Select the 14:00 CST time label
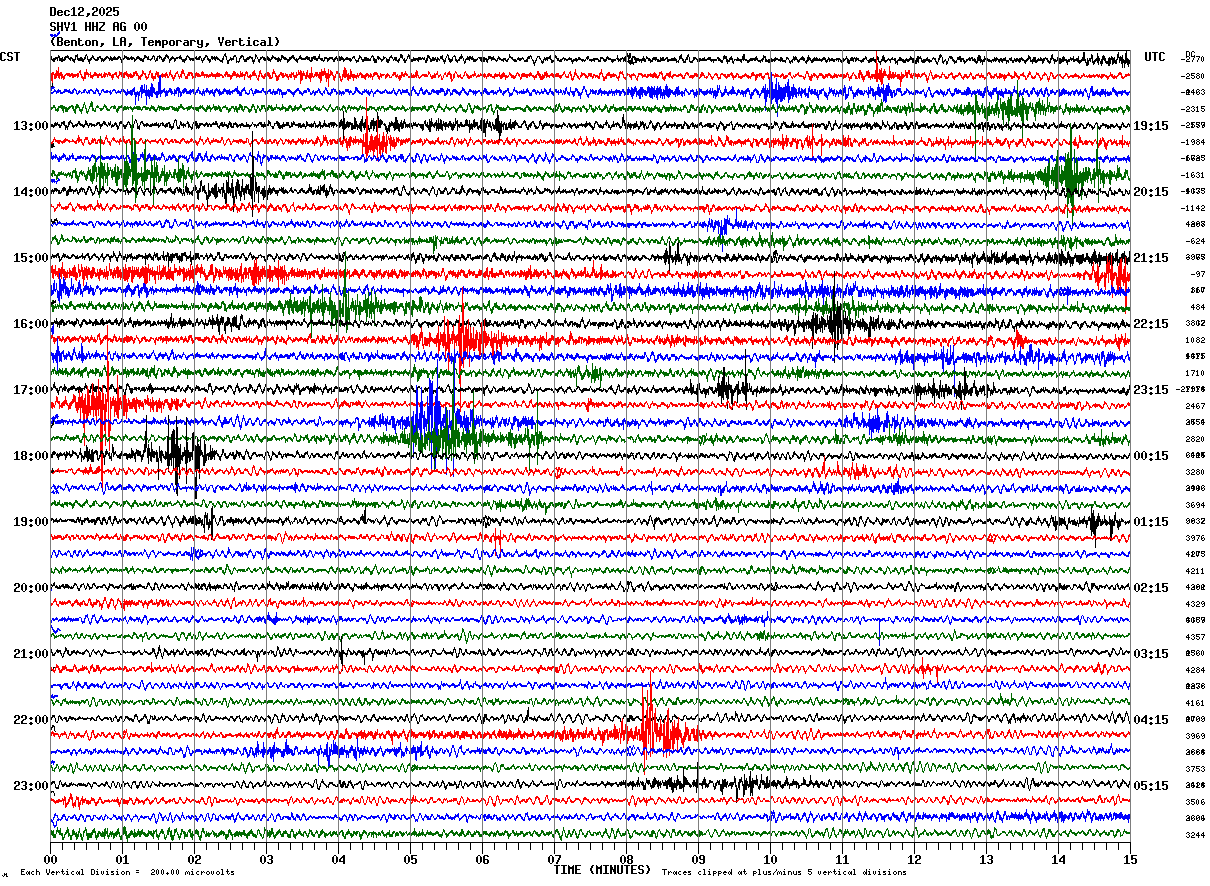Screen dimensions: 1210x886 [30, 192]
